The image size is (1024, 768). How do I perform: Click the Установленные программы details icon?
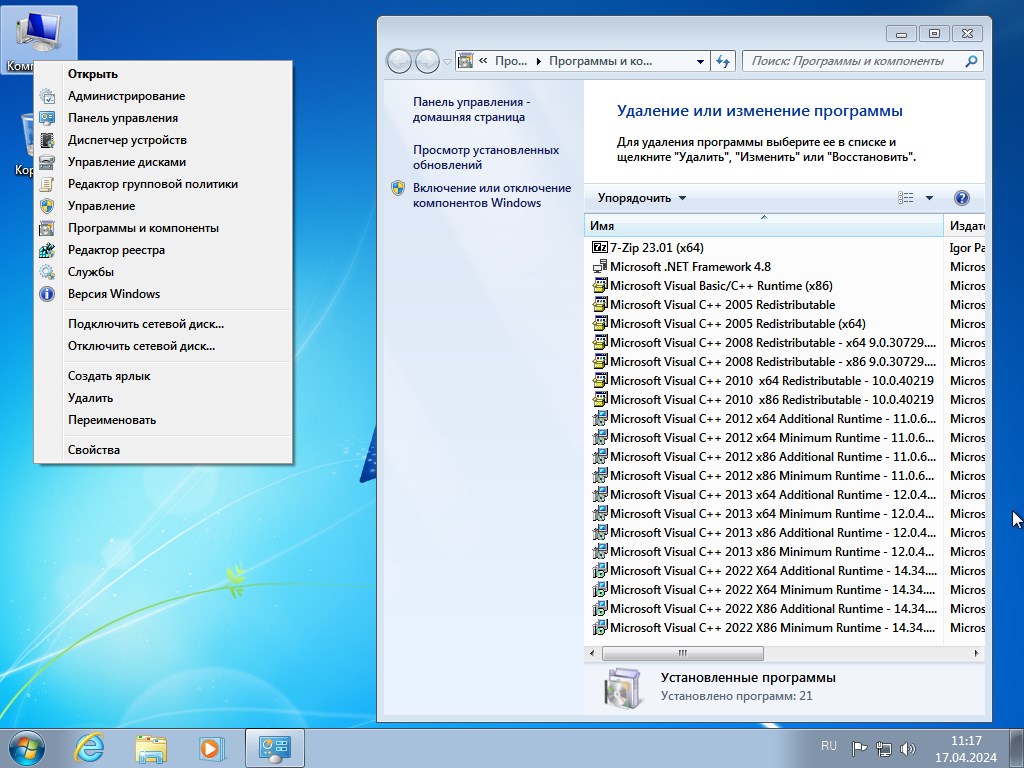click(622, 688)
